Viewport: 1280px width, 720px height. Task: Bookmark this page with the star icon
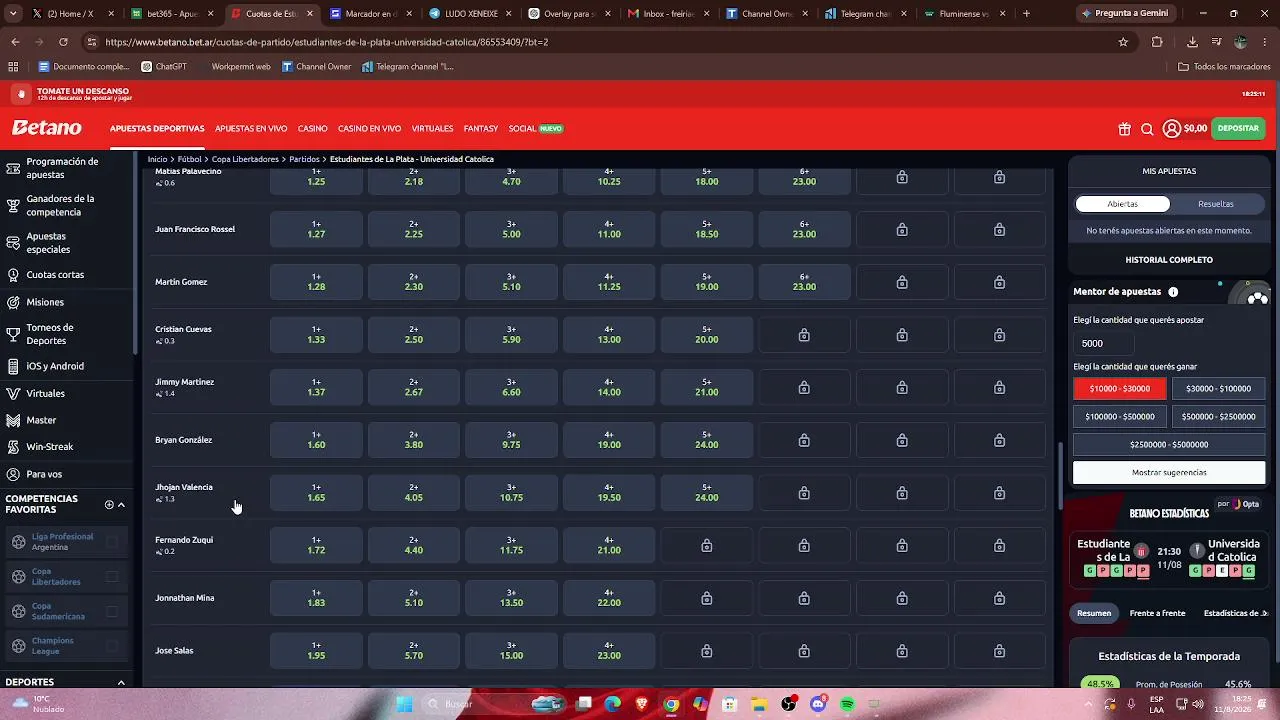point(1123,42)
